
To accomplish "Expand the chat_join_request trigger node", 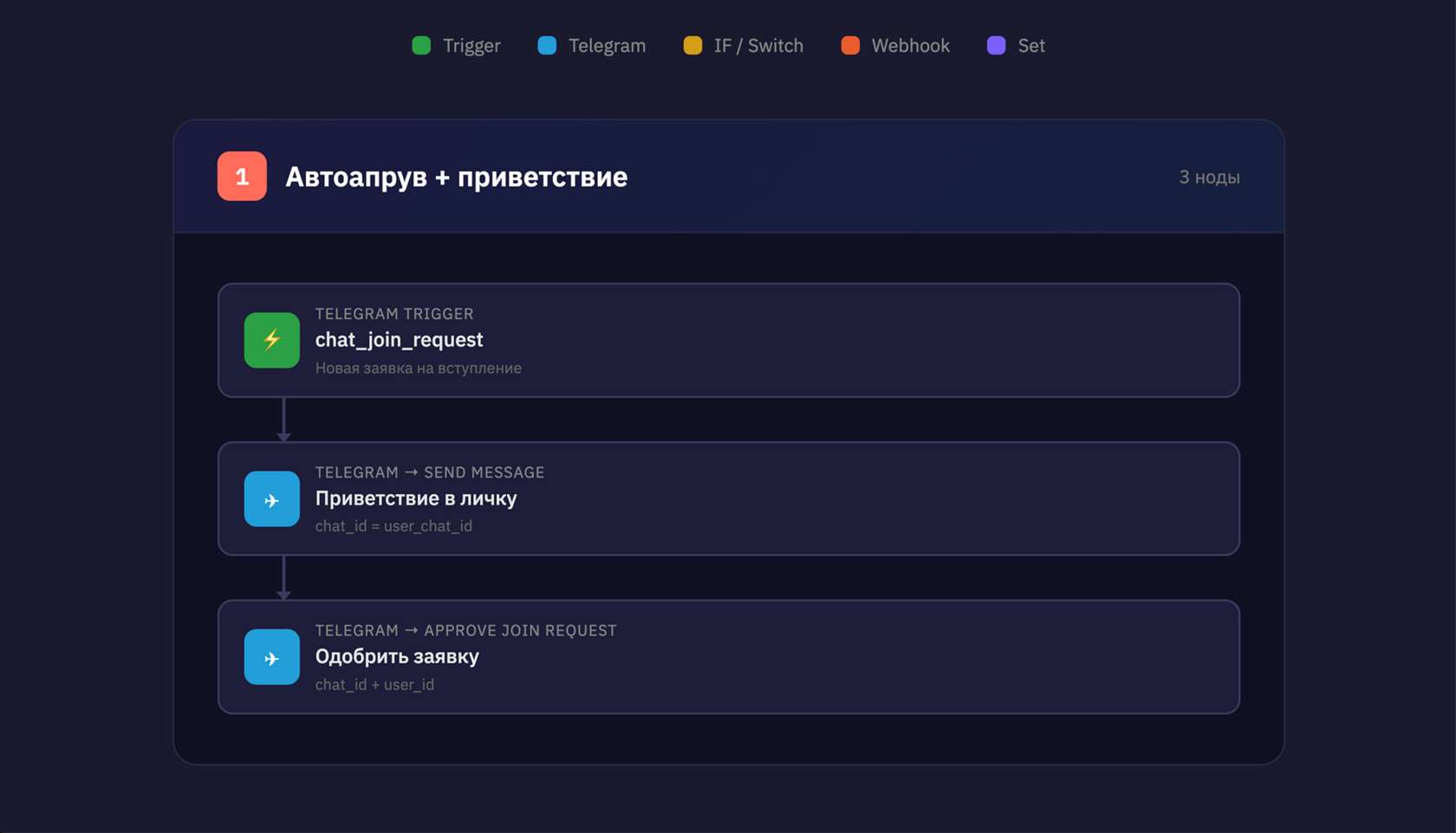I will tap(730, 340).
